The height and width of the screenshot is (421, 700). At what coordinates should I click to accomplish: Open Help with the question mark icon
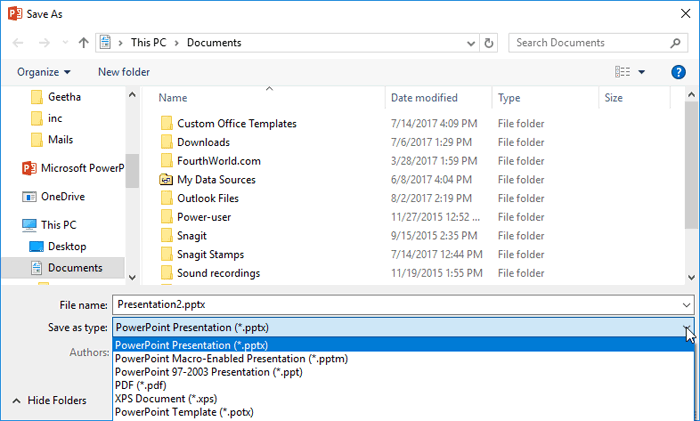point(678,72)
